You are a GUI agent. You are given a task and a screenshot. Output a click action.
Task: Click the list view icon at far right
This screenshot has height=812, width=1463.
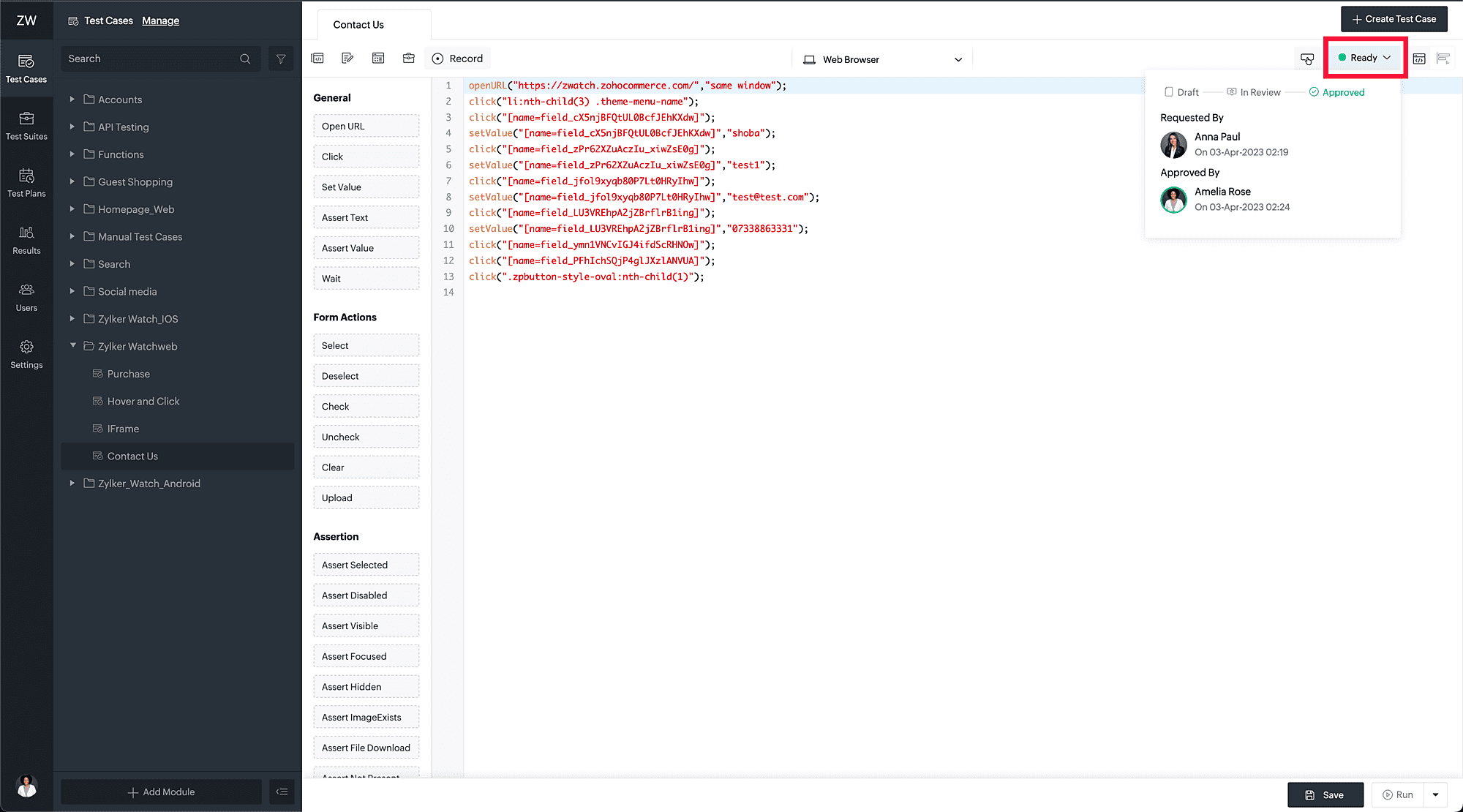coord(1443,59)
